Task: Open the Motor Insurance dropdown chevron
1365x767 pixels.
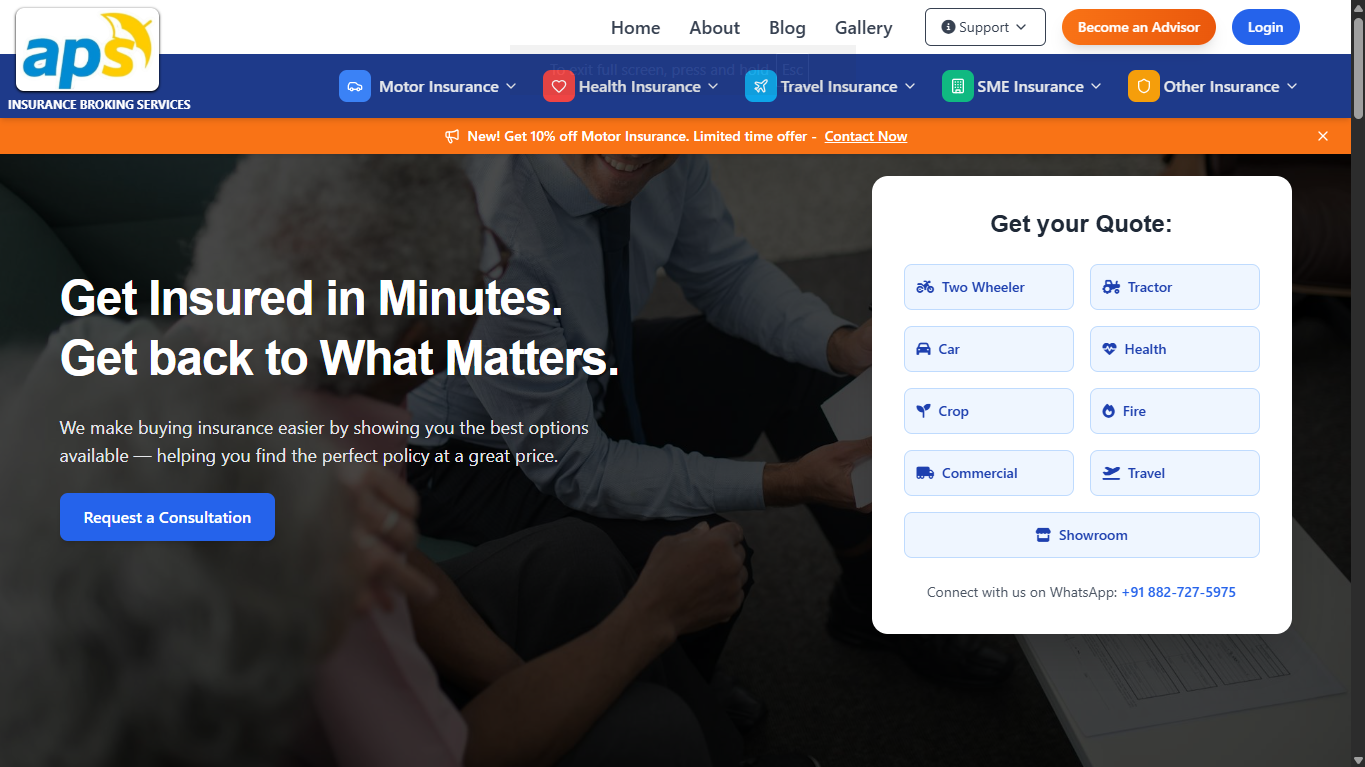Action: point(511,86)
